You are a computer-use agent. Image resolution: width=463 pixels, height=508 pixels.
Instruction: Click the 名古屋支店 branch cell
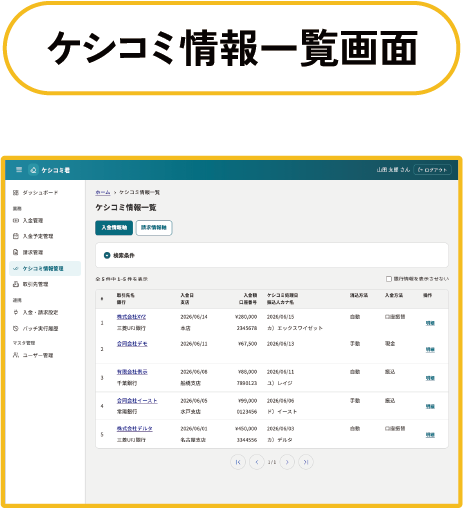193,440
